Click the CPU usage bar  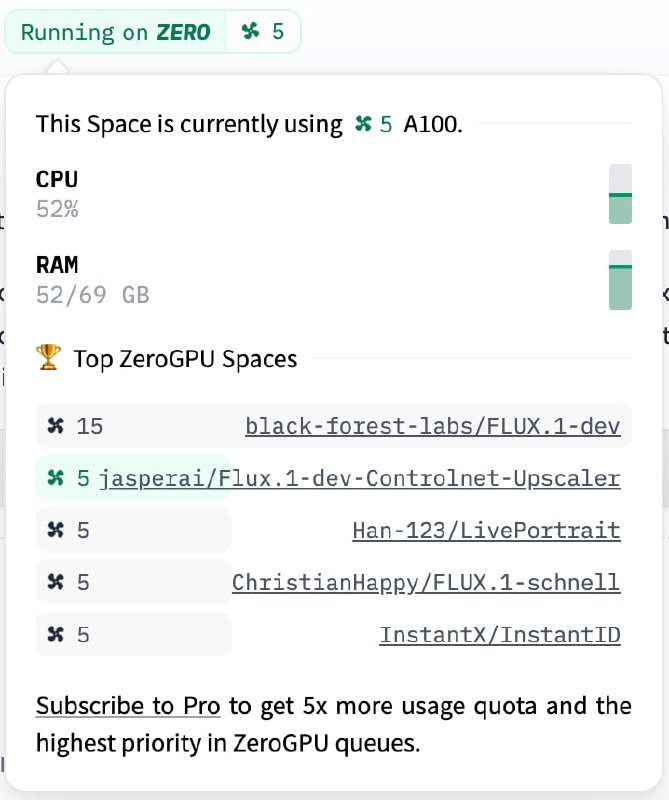(x=620, y=194)
